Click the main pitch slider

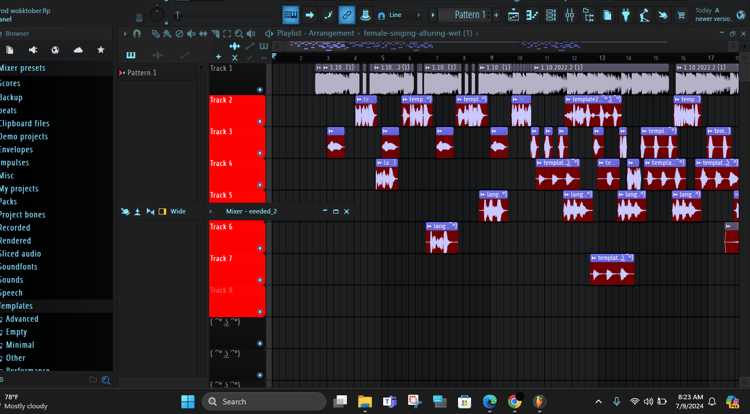tap(177, 15)
